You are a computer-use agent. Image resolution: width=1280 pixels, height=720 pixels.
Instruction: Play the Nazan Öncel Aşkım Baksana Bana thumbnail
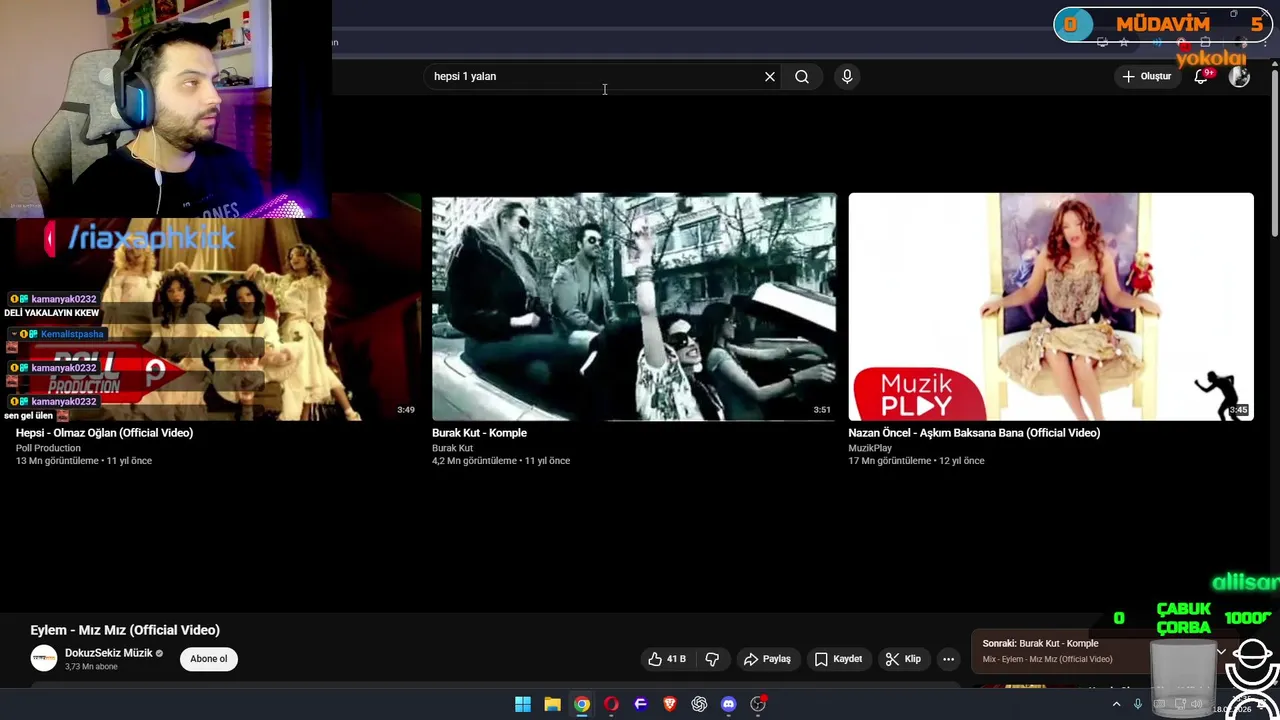1051,307
